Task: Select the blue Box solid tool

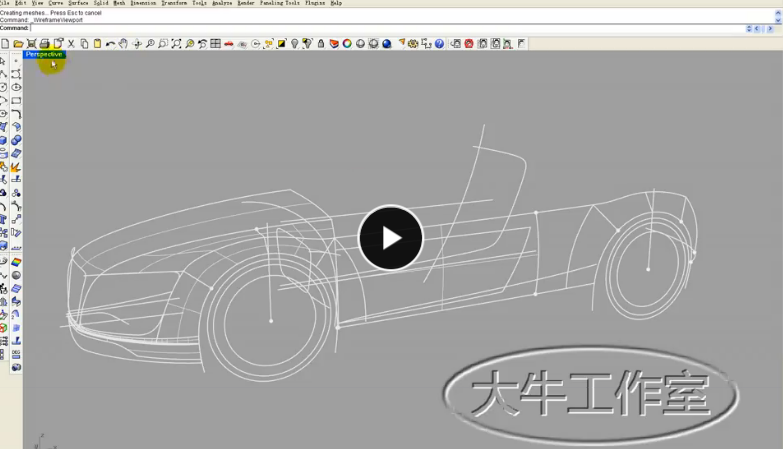Action: pyautogui.click(x=3, y=140)
